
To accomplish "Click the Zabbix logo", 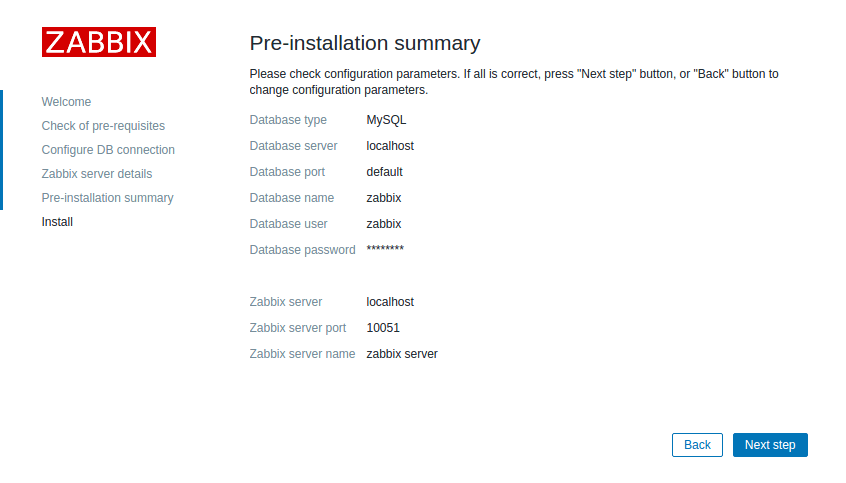I will tap(99, 42).
